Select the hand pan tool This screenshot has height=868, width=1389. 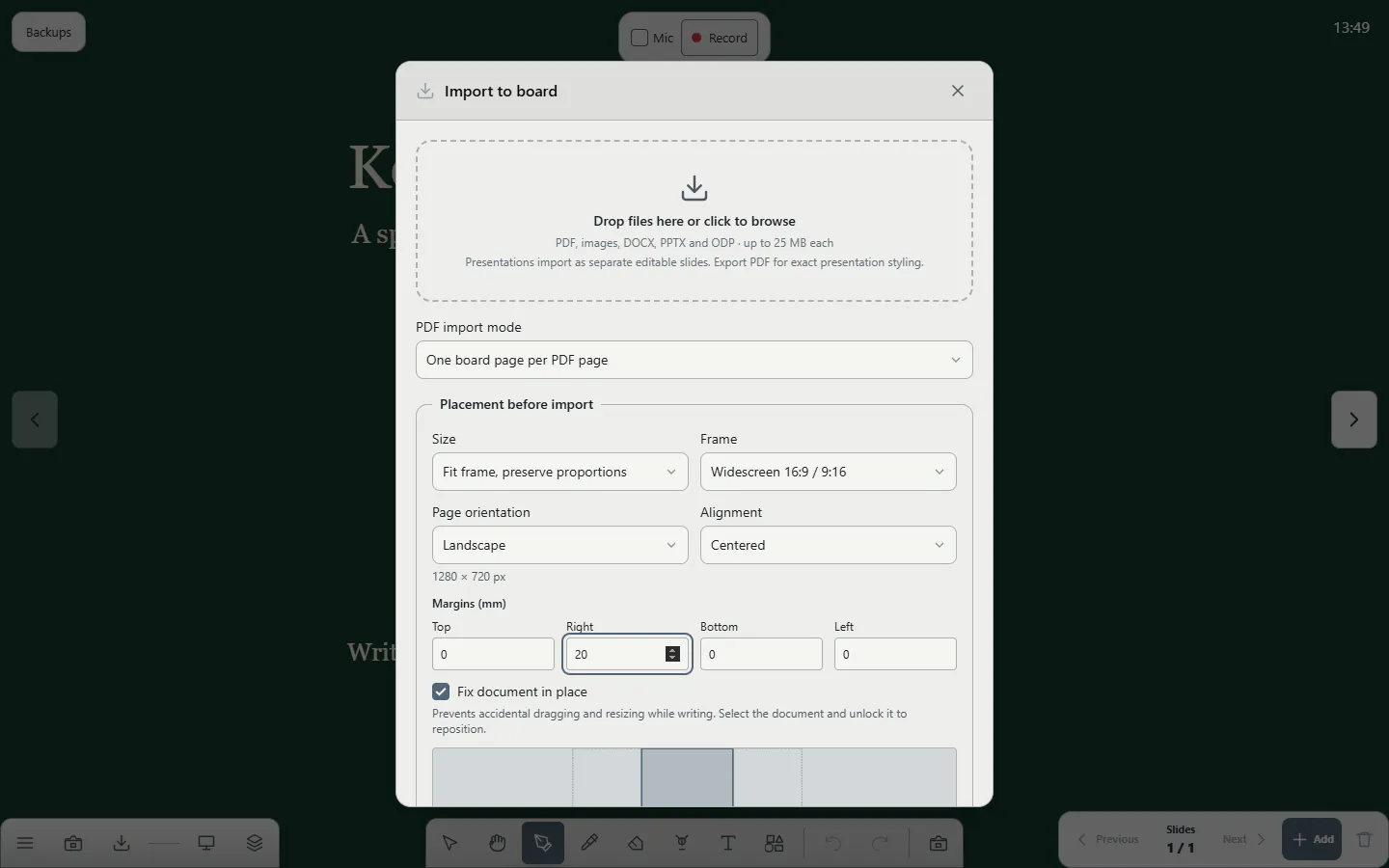coord(497,844)
